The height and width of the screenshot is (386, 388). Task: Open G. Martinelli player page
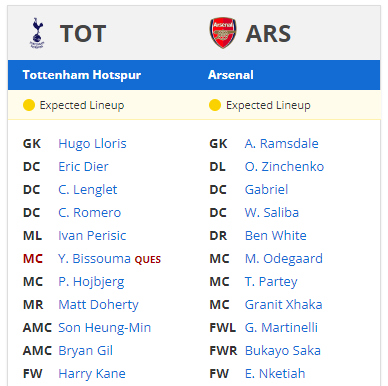[x=281, y=328]
